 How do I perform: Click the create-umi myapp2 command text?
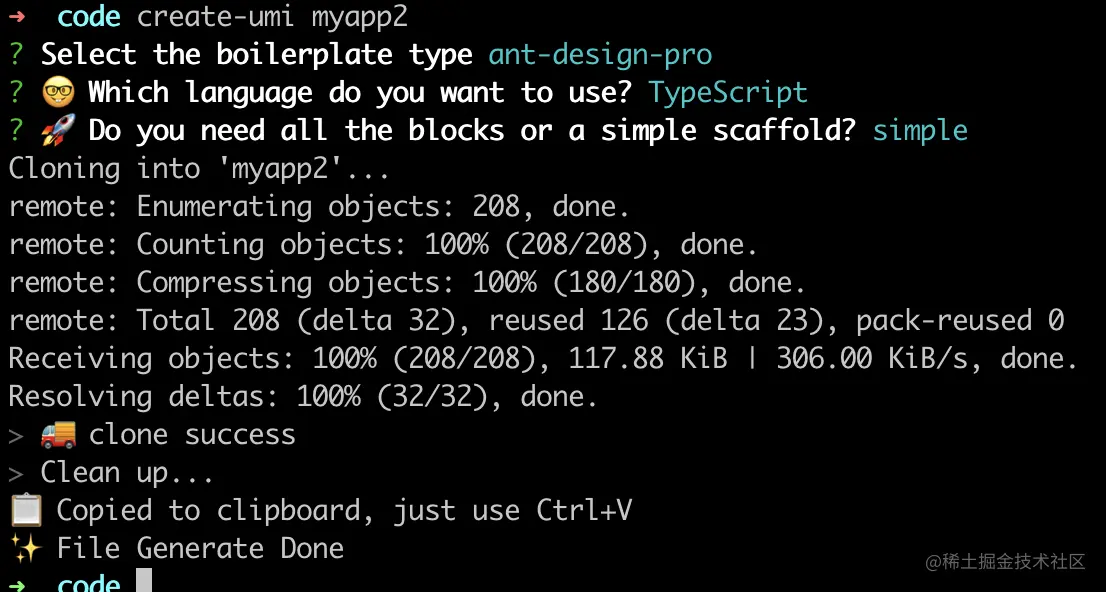[x=272, y=17]
